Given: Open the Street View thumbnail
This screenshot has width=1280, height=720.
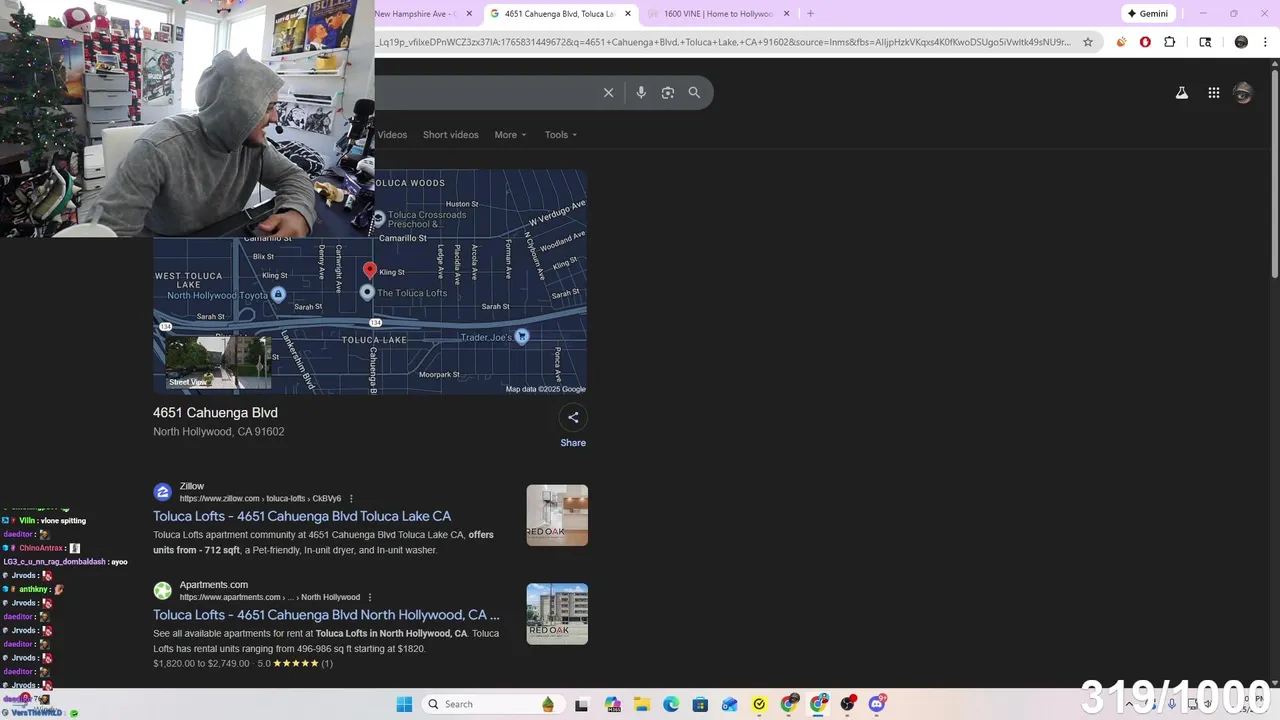Looking at the screenshot, I should [x=218, y=362].
